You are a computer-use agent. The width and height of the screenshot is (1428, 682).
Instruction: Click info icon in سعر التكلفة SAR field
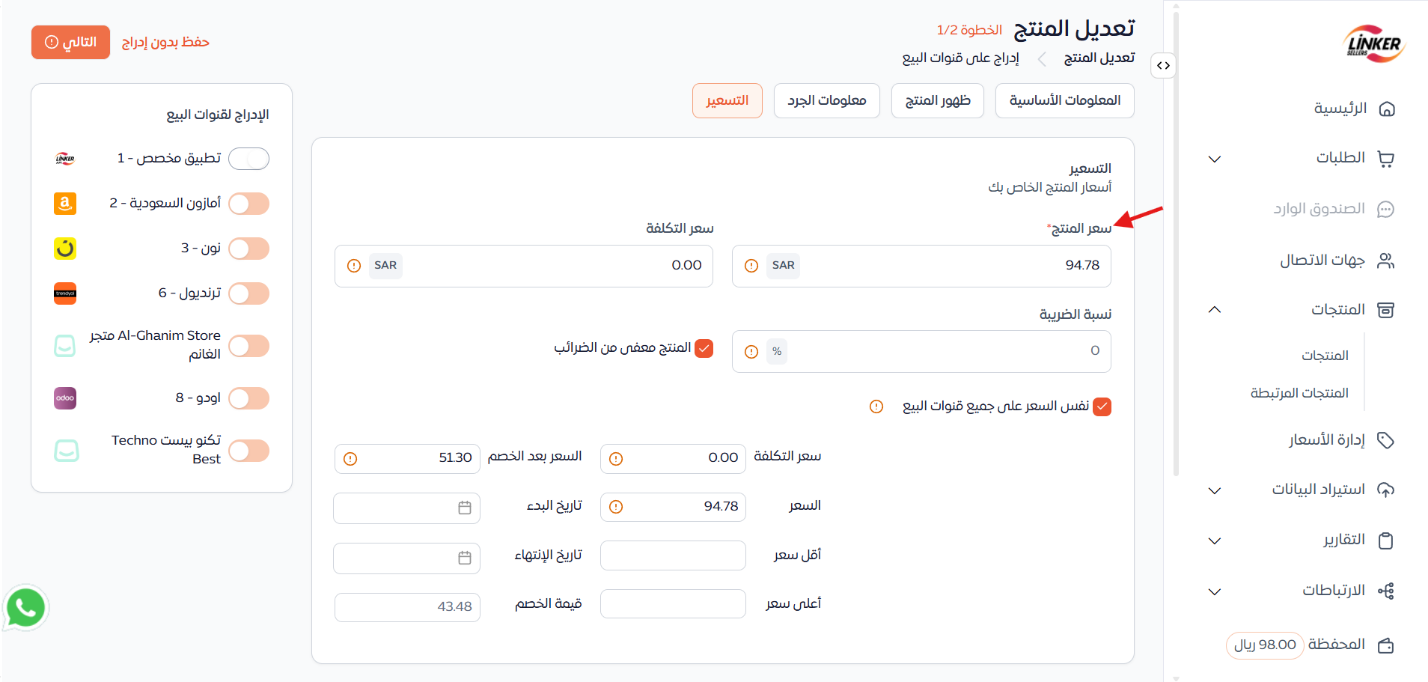[353, 266]
